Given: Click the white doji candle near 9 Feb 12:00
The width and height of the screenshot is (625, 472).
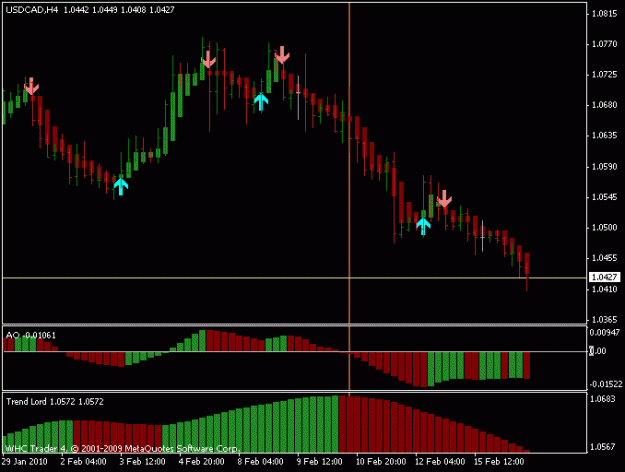Looking at the screenshot, I should 298,98.
